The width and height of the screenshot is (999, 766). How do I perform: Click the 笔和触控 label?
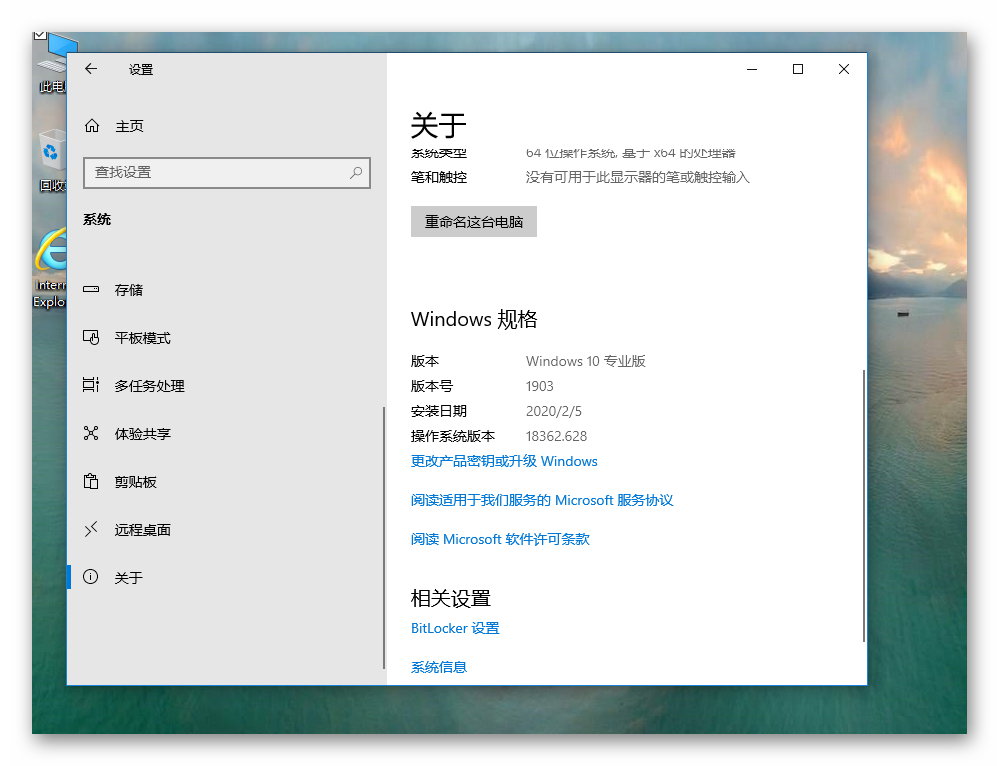point(439,177)
